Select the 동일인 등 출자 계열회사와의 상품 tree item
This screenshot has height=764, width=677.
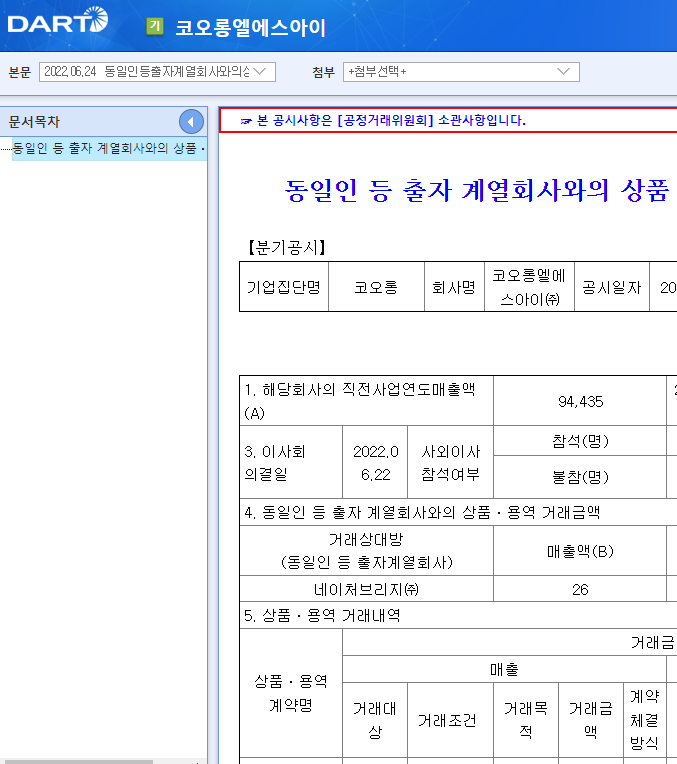pyautogui.click(x=109, y=148)
